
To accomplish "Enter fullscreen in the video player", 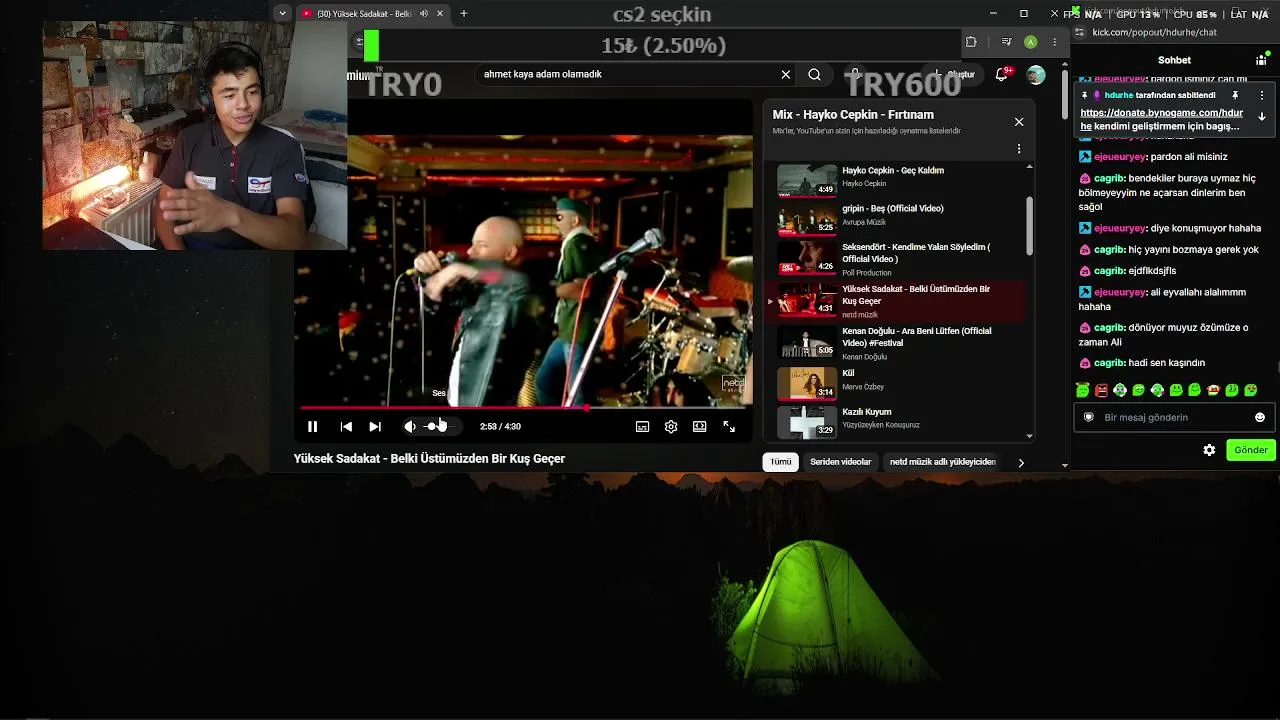I will [729, 427].
